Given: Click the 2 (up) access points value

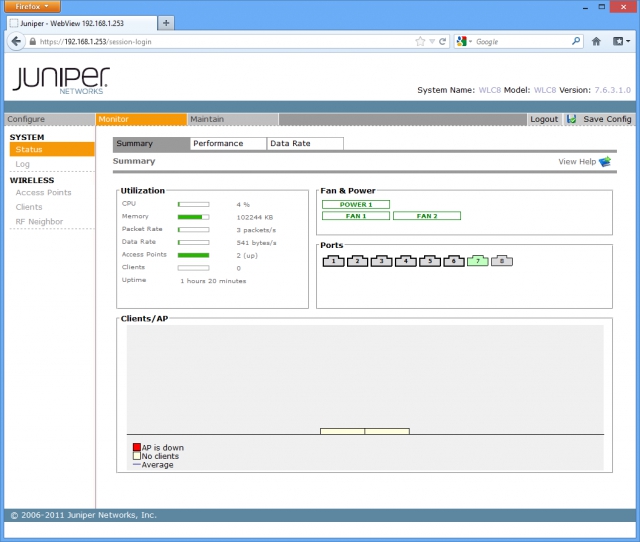Looking at the screenshot, I should point(247,255).
